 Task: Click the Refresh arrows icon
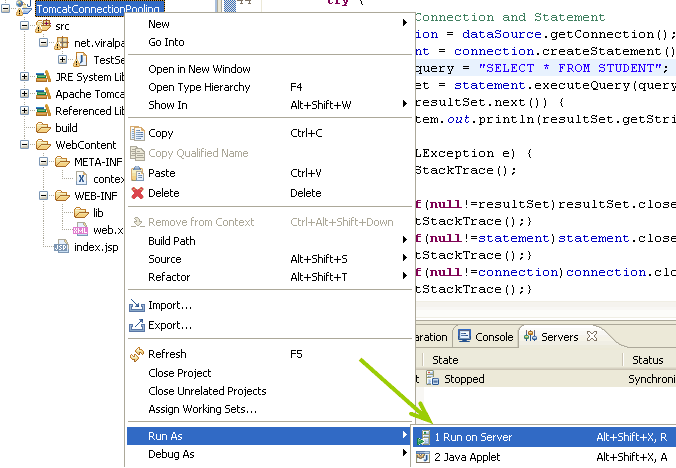point(137,354)
